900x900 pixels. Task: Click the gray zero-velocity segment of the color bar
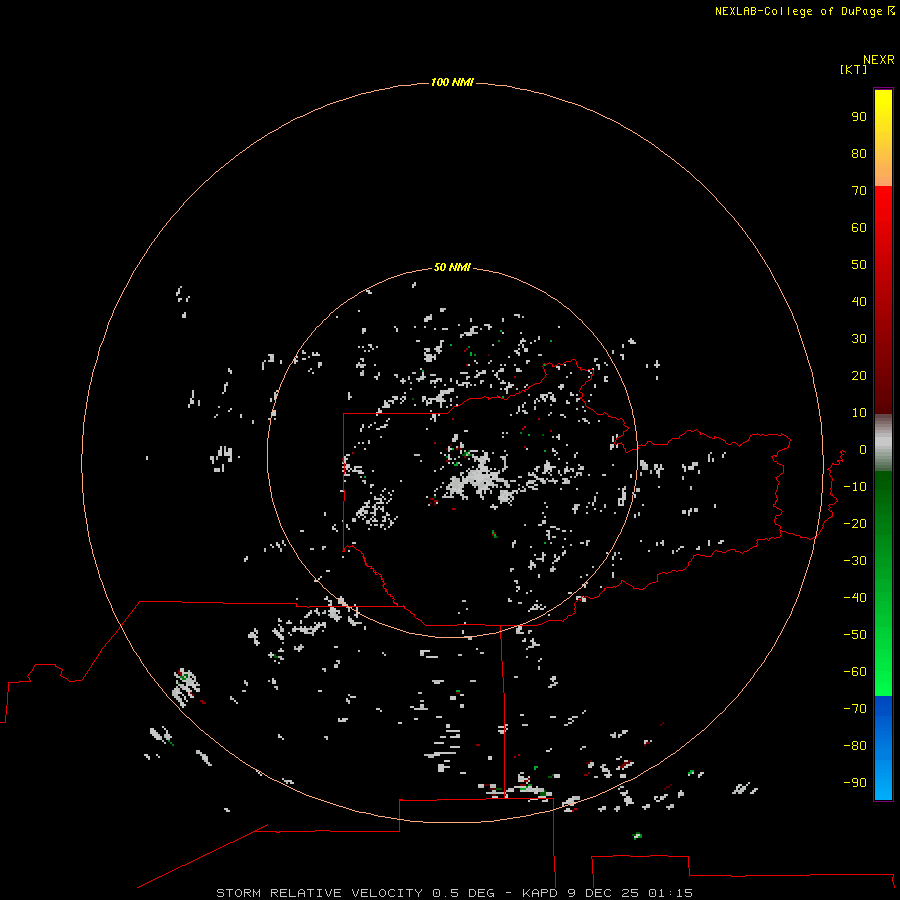tap(883, 443)
